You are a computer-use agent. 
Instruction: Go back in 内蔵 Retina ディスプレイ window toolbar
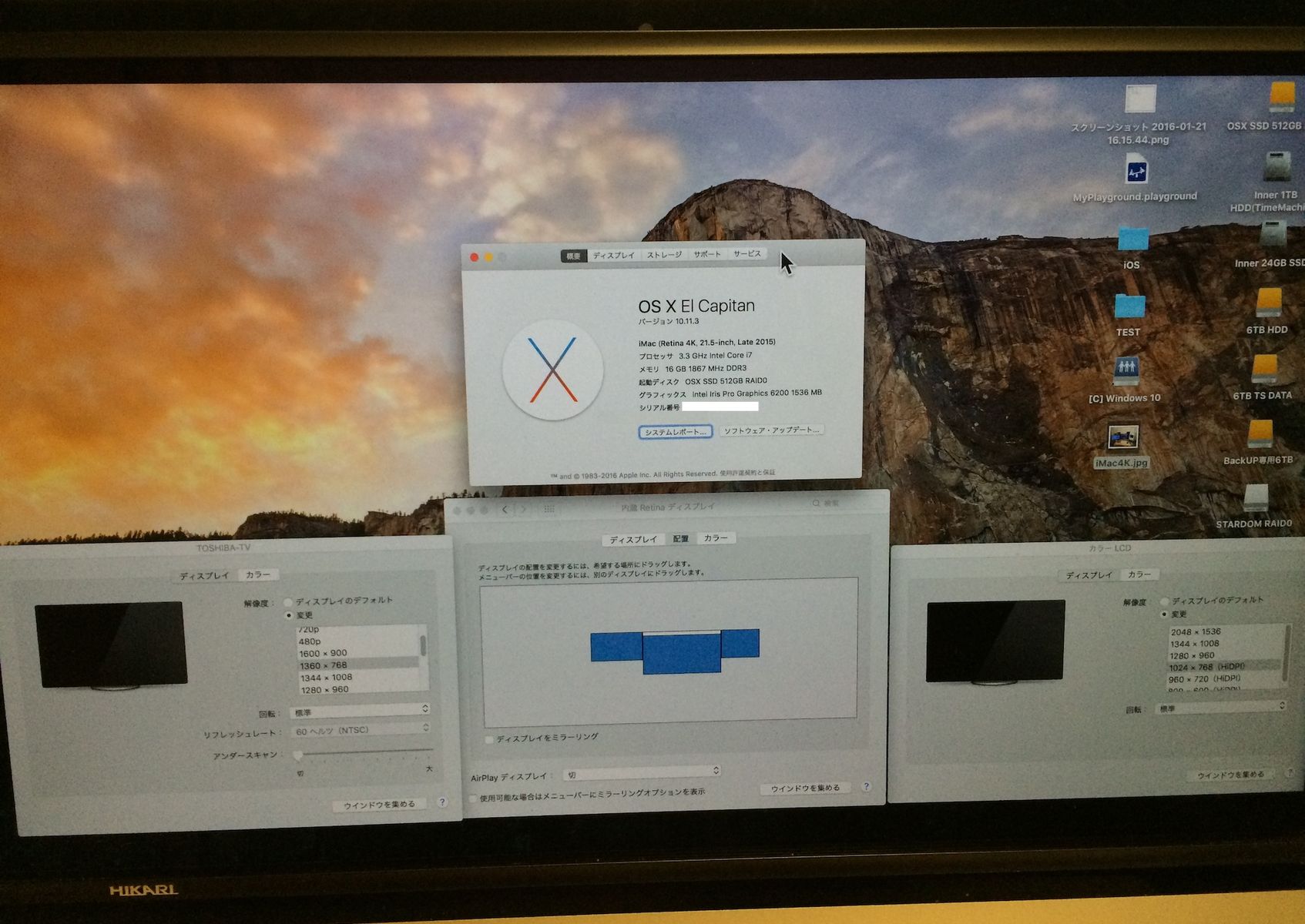point(505,509)
